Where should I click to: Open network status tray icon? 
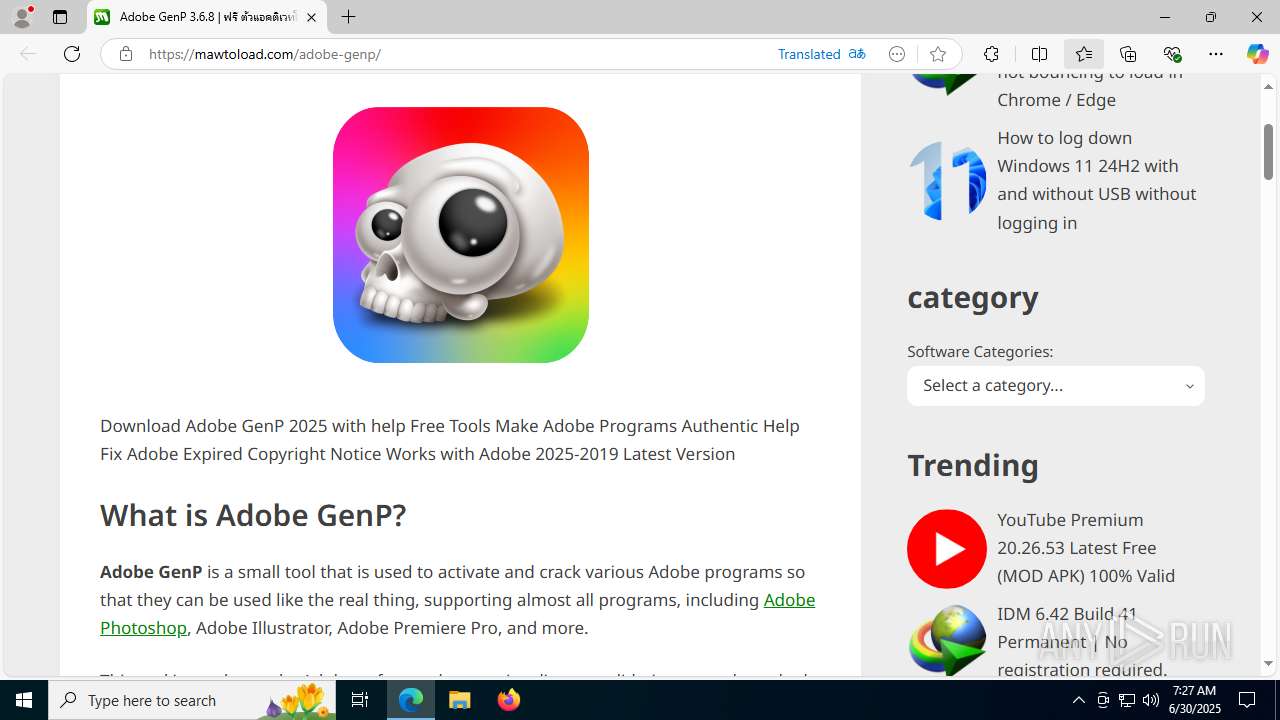click(x=1127, y=700)
